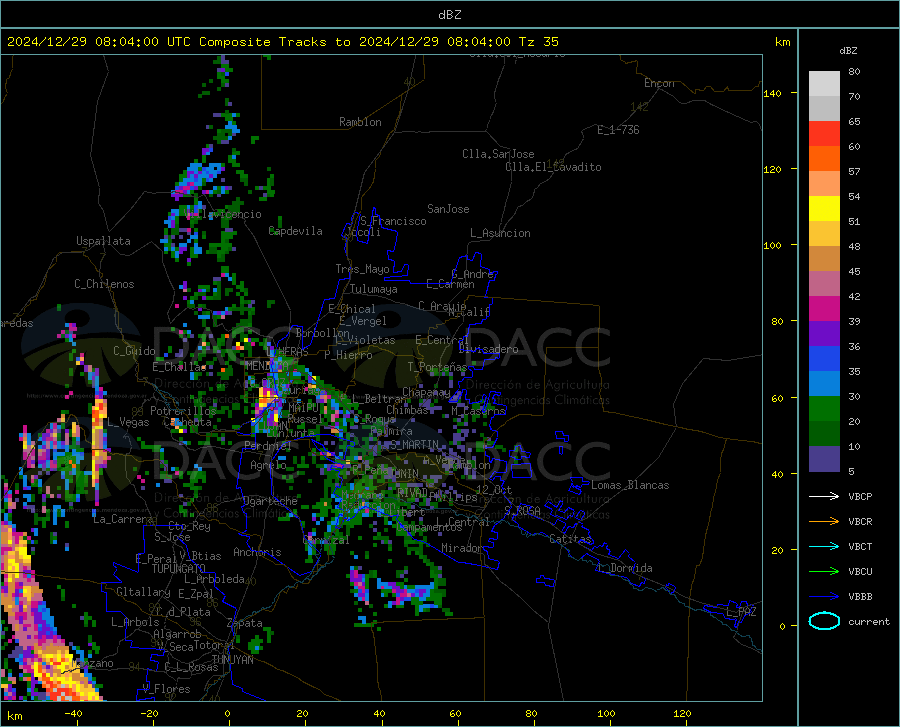Pick the bright green 20-30 dBZ swatch
The width and height of the screenshot is (900, 727).
[824, 409]
